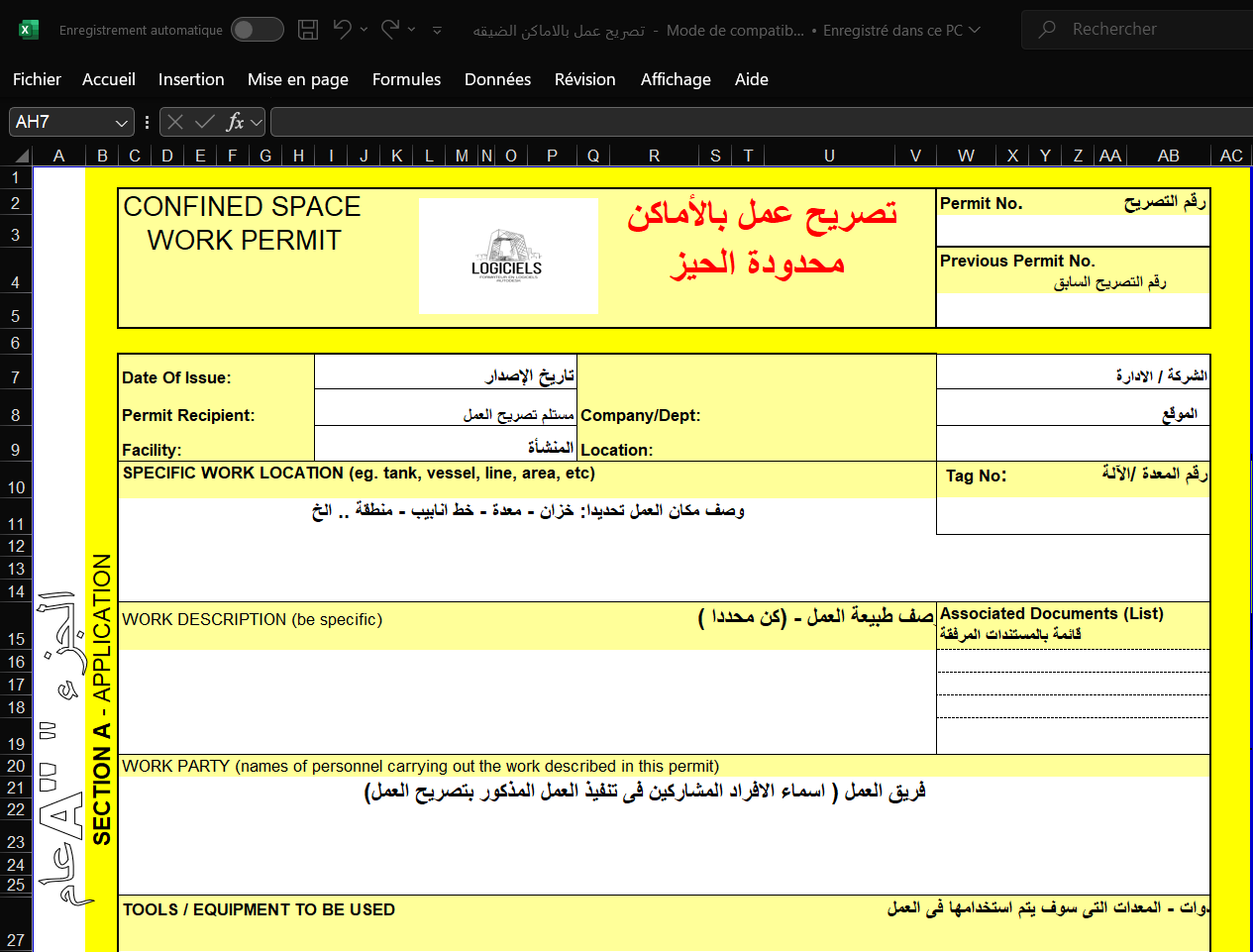Click the Undo arrow icon

click(343, 29)
